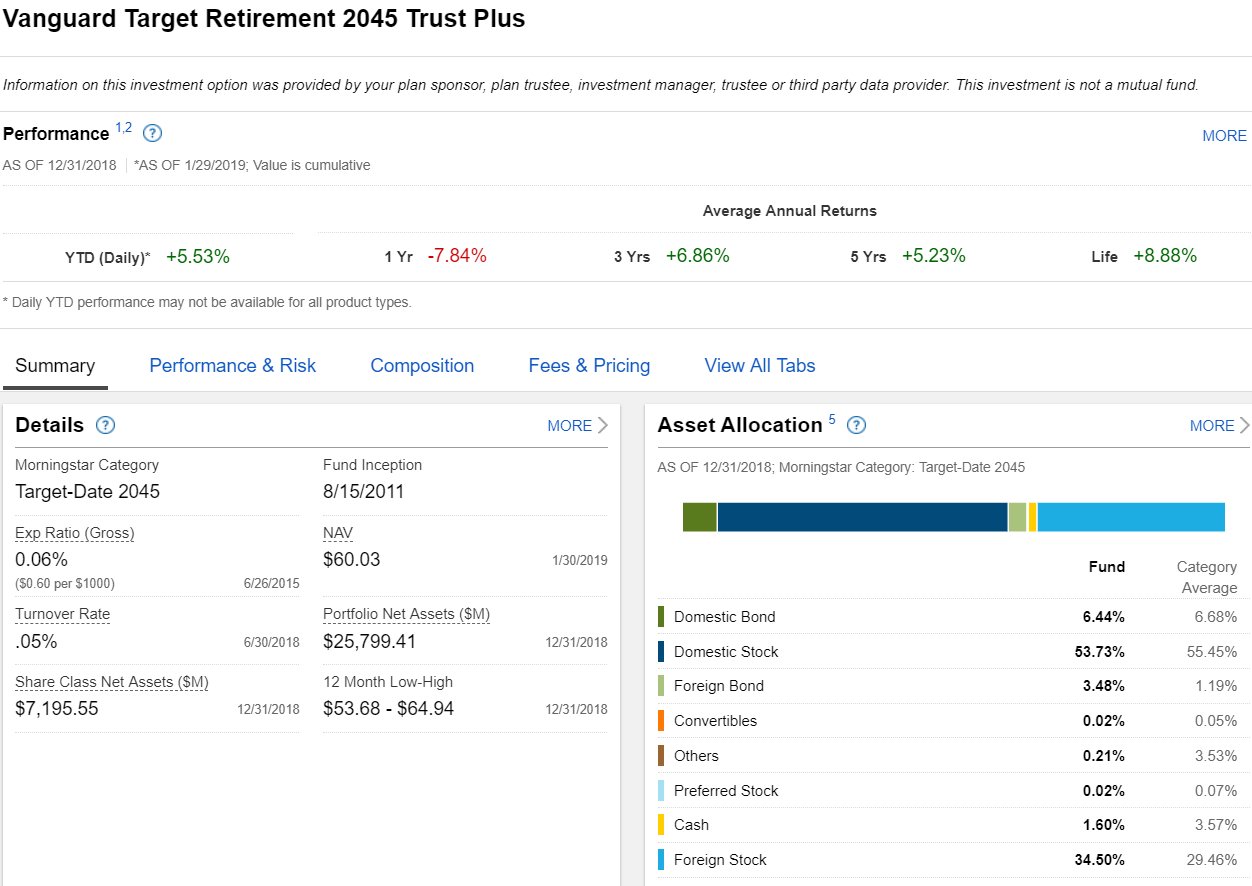This screenshot has height=886, width=1252.
Task: Pick the yellow Cash legend marker
Action: point(661,825)
